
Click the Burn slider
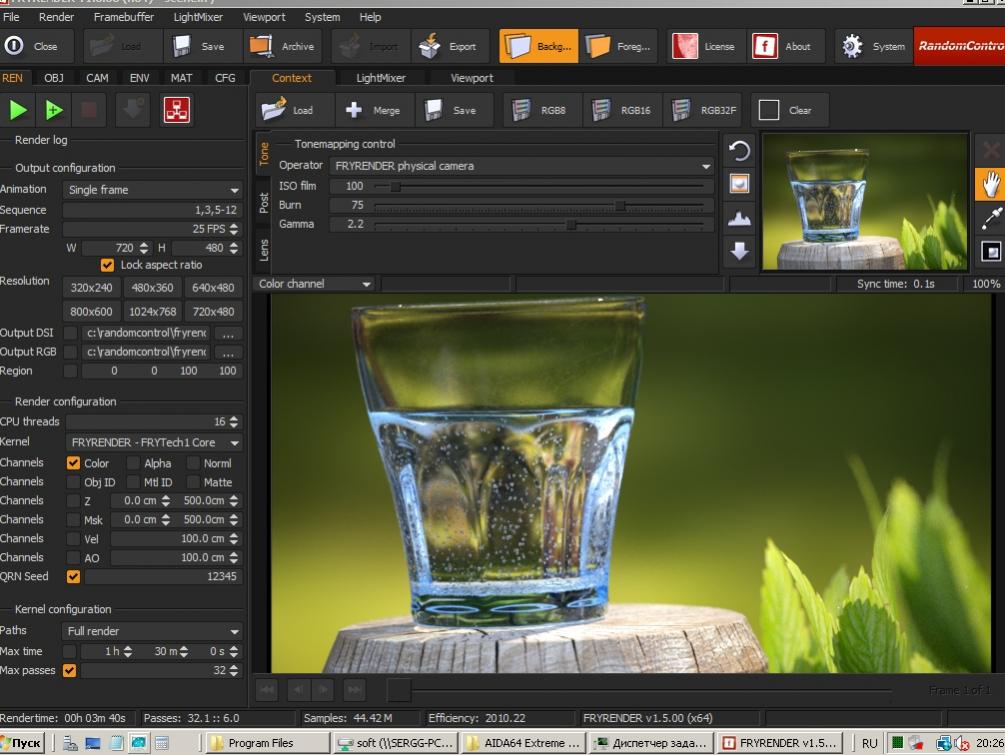click(x=540, y=205)
